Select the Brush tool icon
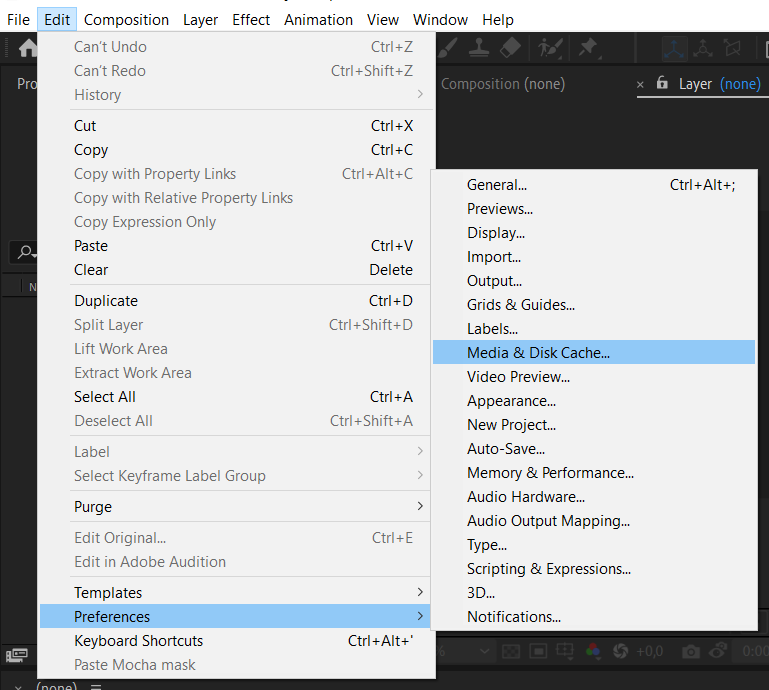 click(x=448, y=48)
